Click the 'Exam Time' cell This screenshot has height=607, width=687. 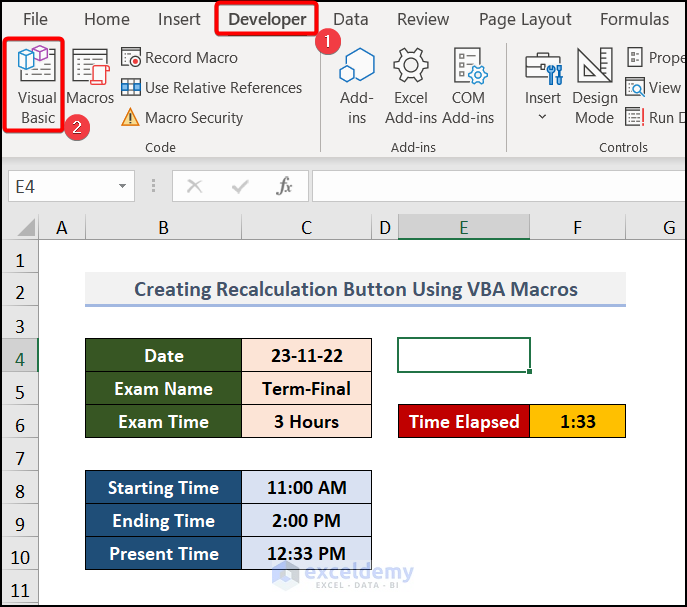tap(163, 422)
